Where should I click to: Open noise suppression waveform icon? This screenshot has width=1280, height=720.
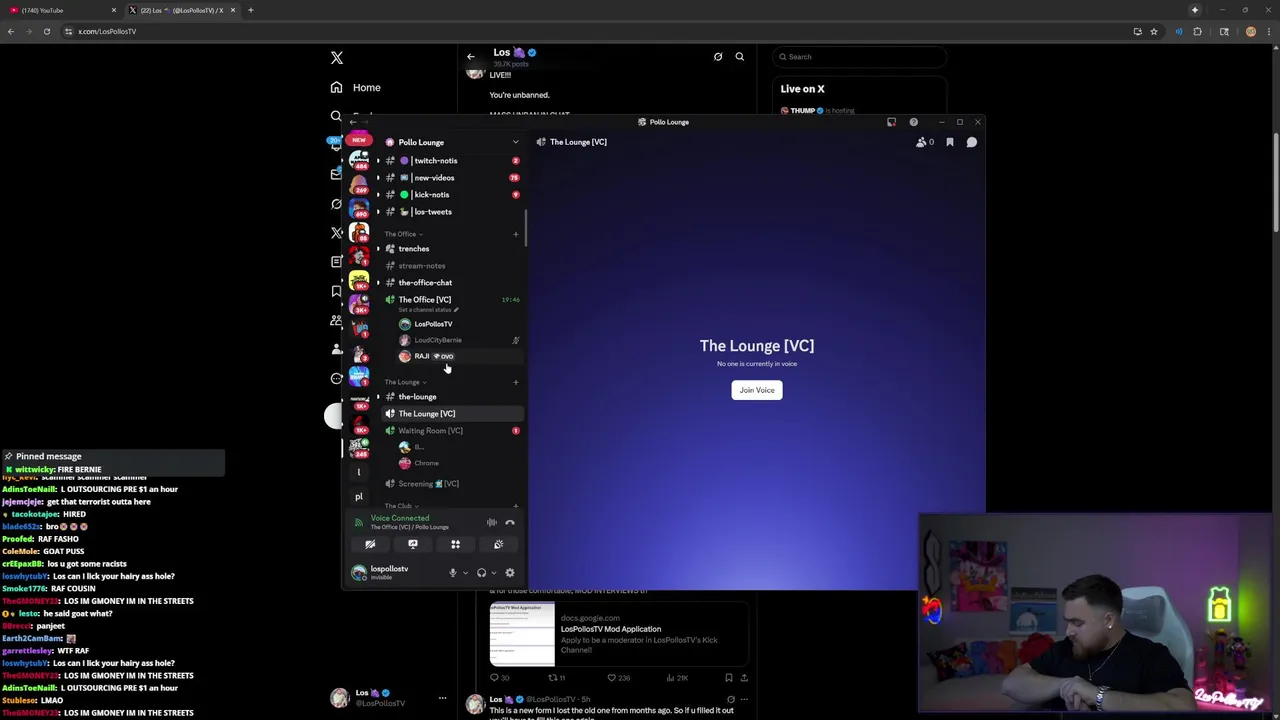pyautogui.click(x=491, y=522)
